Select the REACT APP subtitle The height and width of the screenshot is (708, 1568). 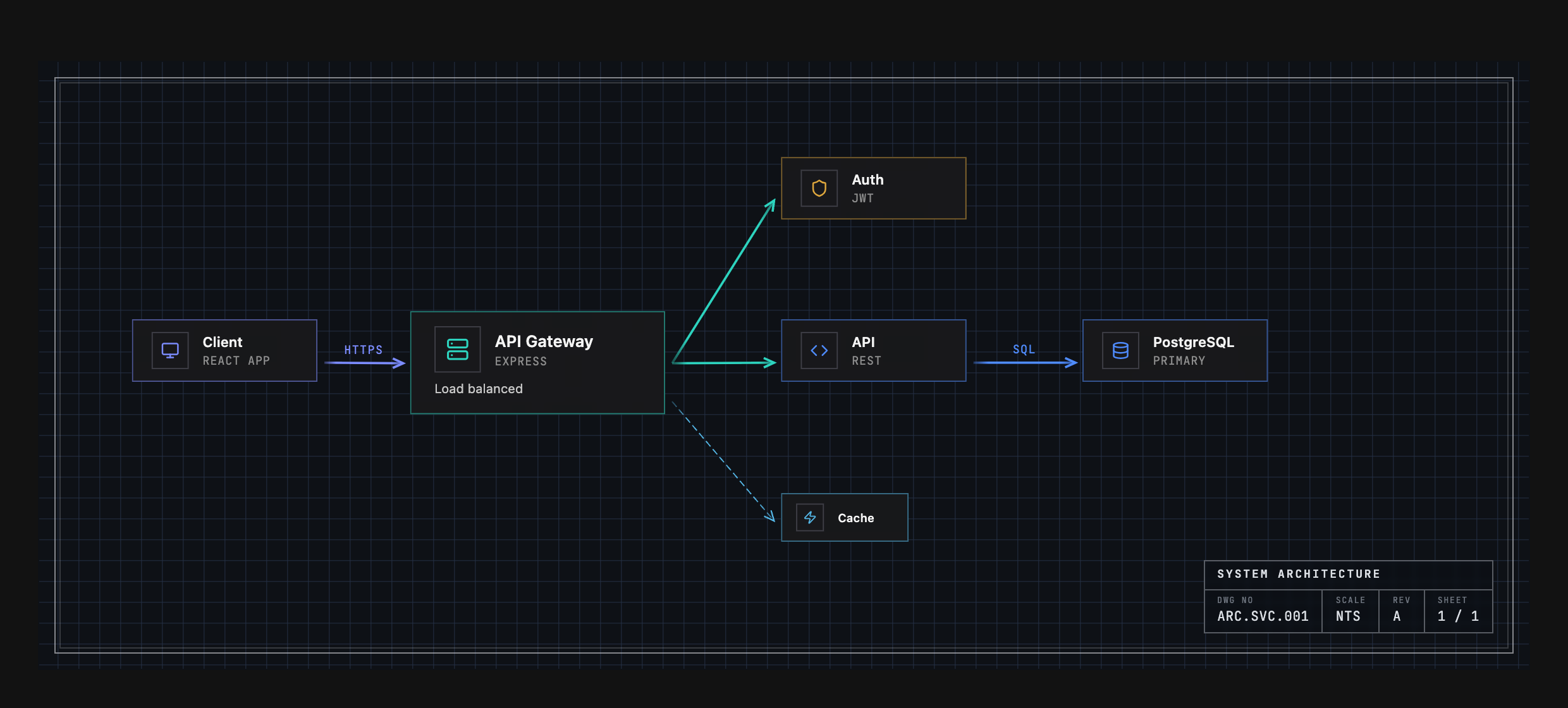(236, 360)
